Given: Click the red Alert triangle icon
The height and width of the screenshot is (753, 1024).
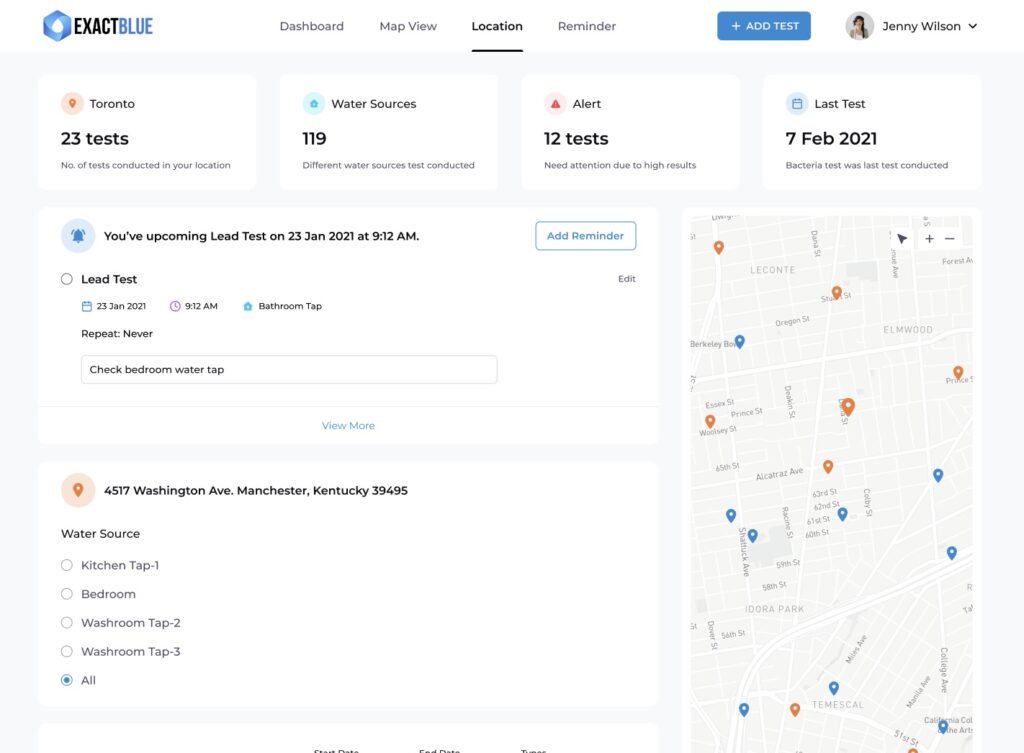Looking at the screenshot, I should 556,103.
